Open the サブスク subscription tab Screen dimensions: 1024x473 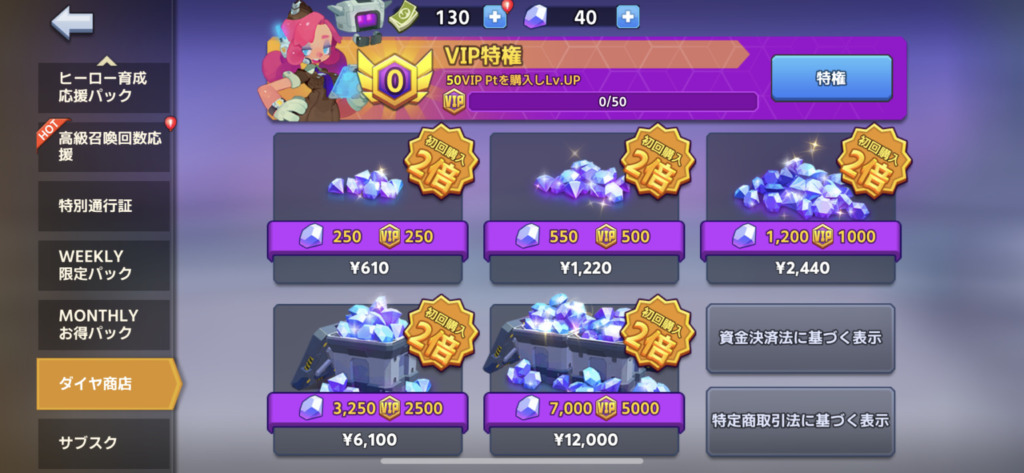(104, 443)
